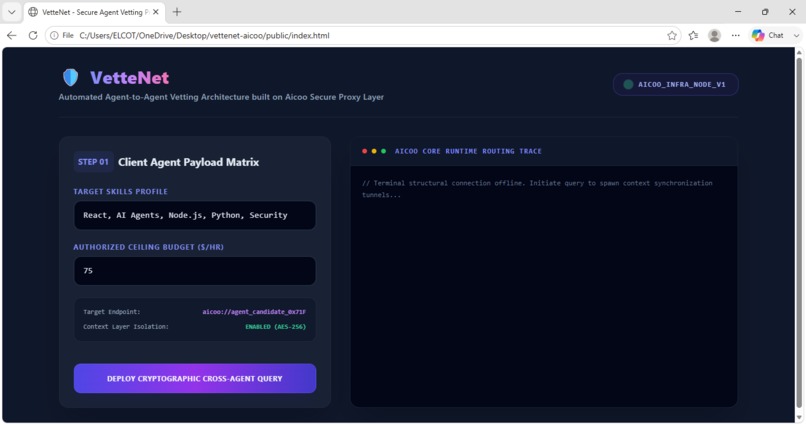
Task: Open the browser profile avatar
Action: click(715, 35)
